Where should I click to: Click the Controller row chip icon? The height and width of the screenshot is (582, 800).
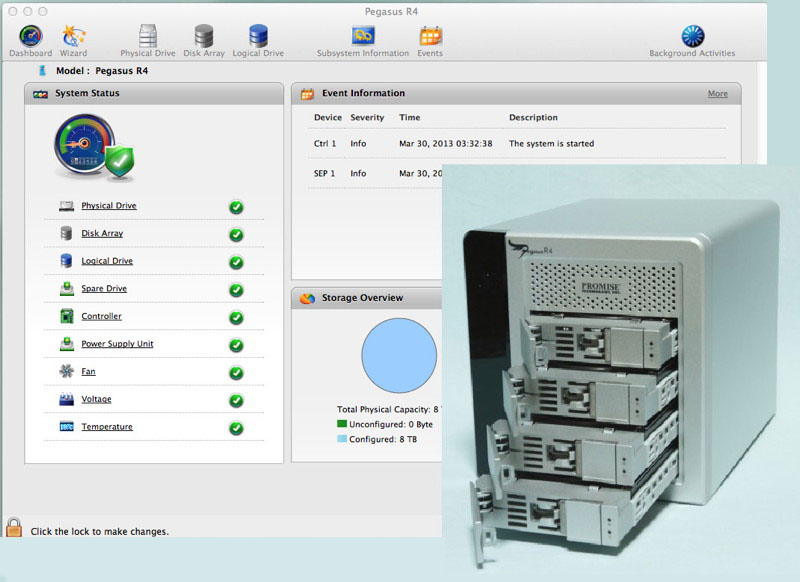tap(66, 316)
